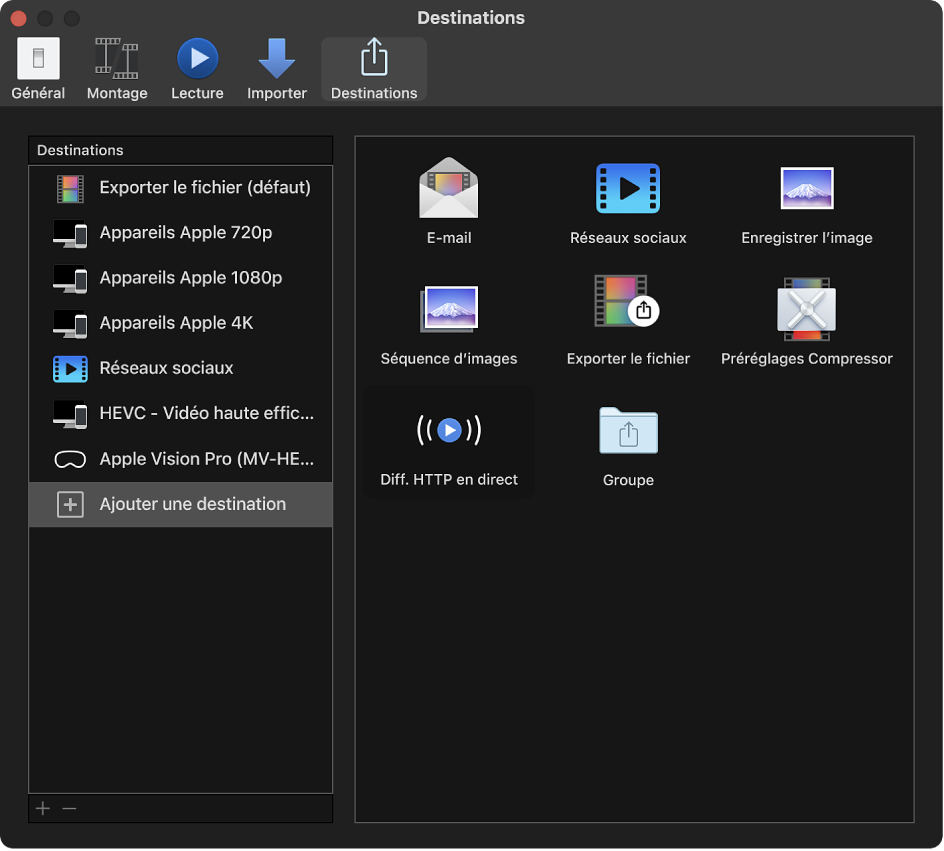Switch to the Montage tab

[116, 66]
